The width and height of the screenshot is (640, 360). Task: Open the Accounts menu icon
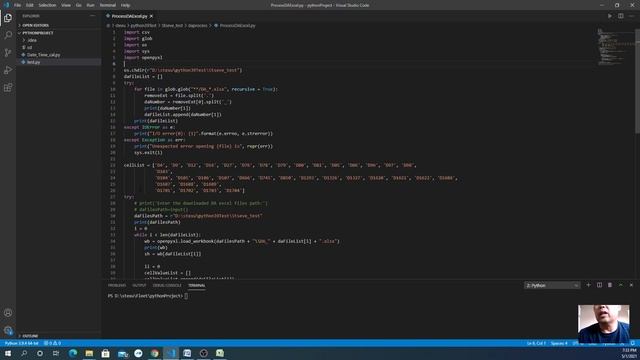(x=8, y=313)
